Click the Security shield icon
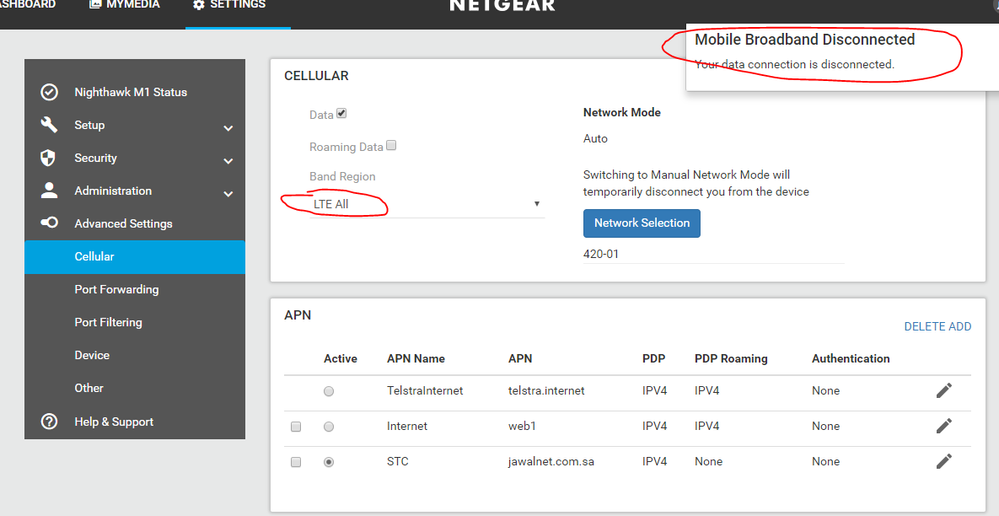The image size is (999, 516). coord(48,158)
